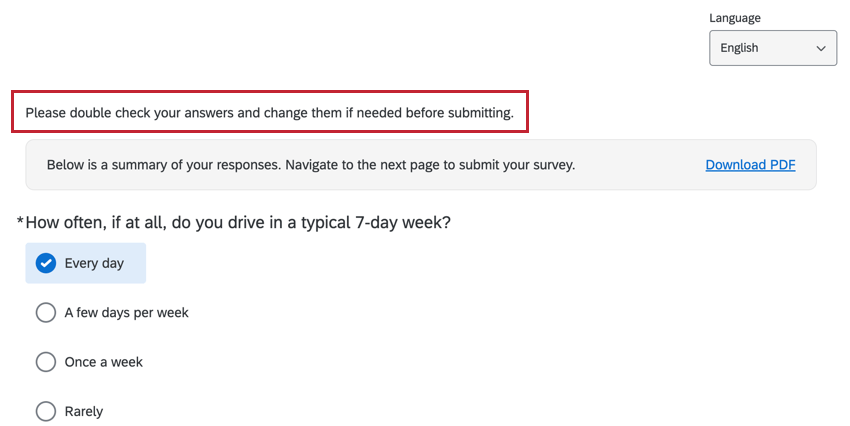Select the 'A few days per week' radio circle
This screenshot has width=850, height=426.
tap(45, 313)
